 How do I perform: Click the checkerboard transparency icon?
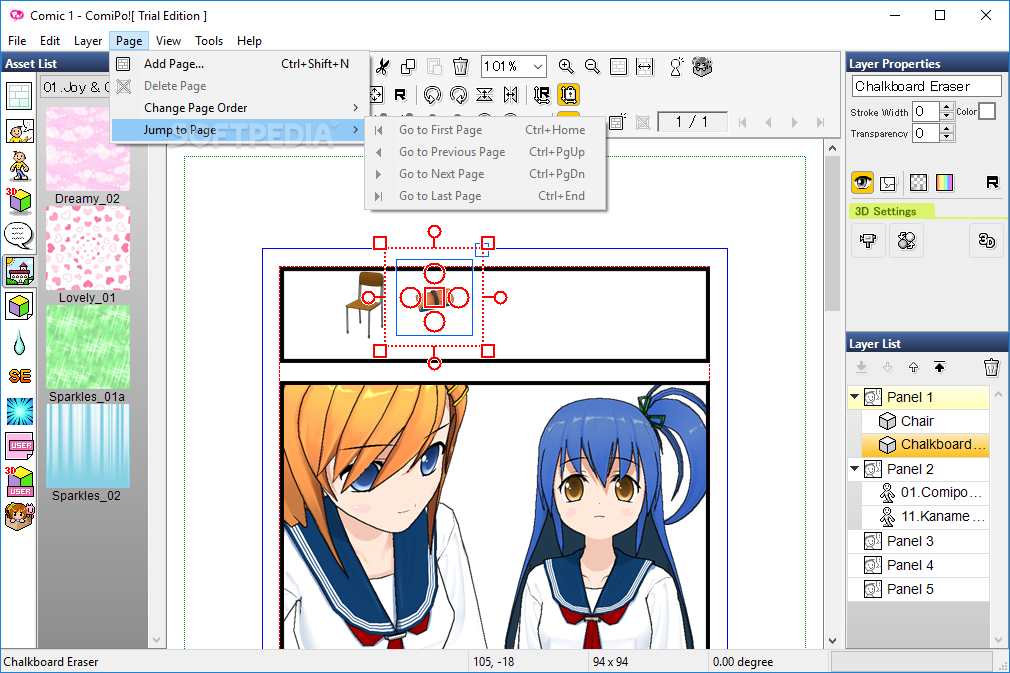919,183
